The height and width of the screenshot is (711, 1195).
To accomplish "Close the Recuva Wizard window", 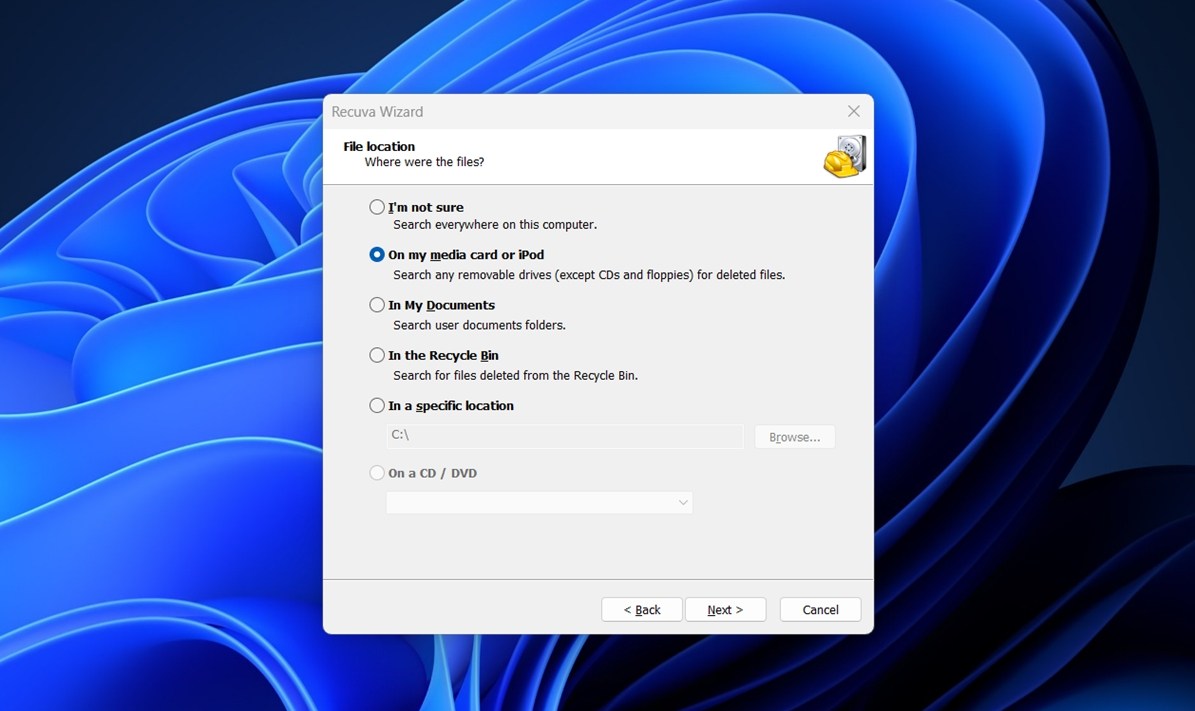I will click(853, 111).
